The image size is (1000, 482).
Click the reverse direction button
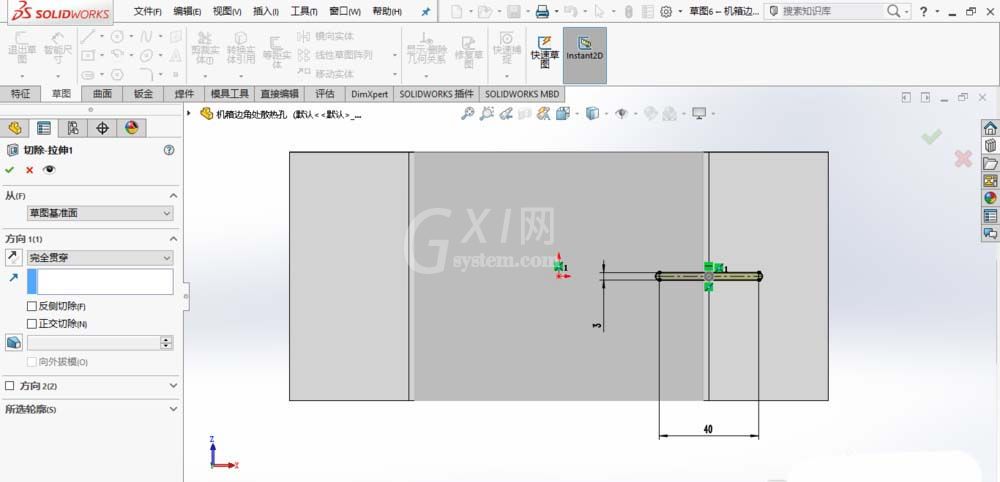[13, 258]
